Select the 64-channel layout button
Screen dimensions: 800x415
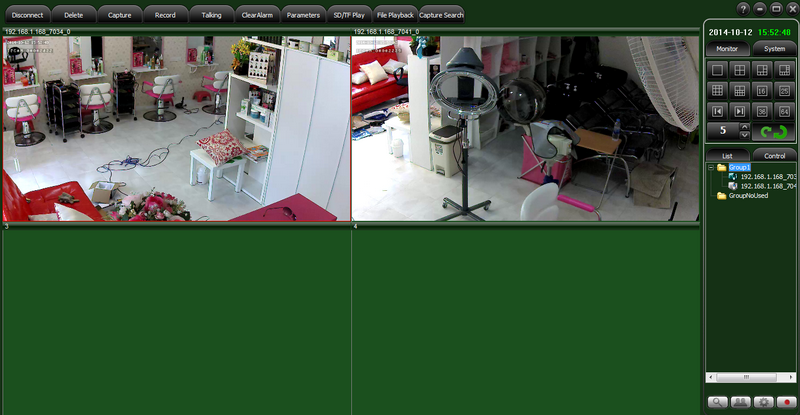point(784,111)
